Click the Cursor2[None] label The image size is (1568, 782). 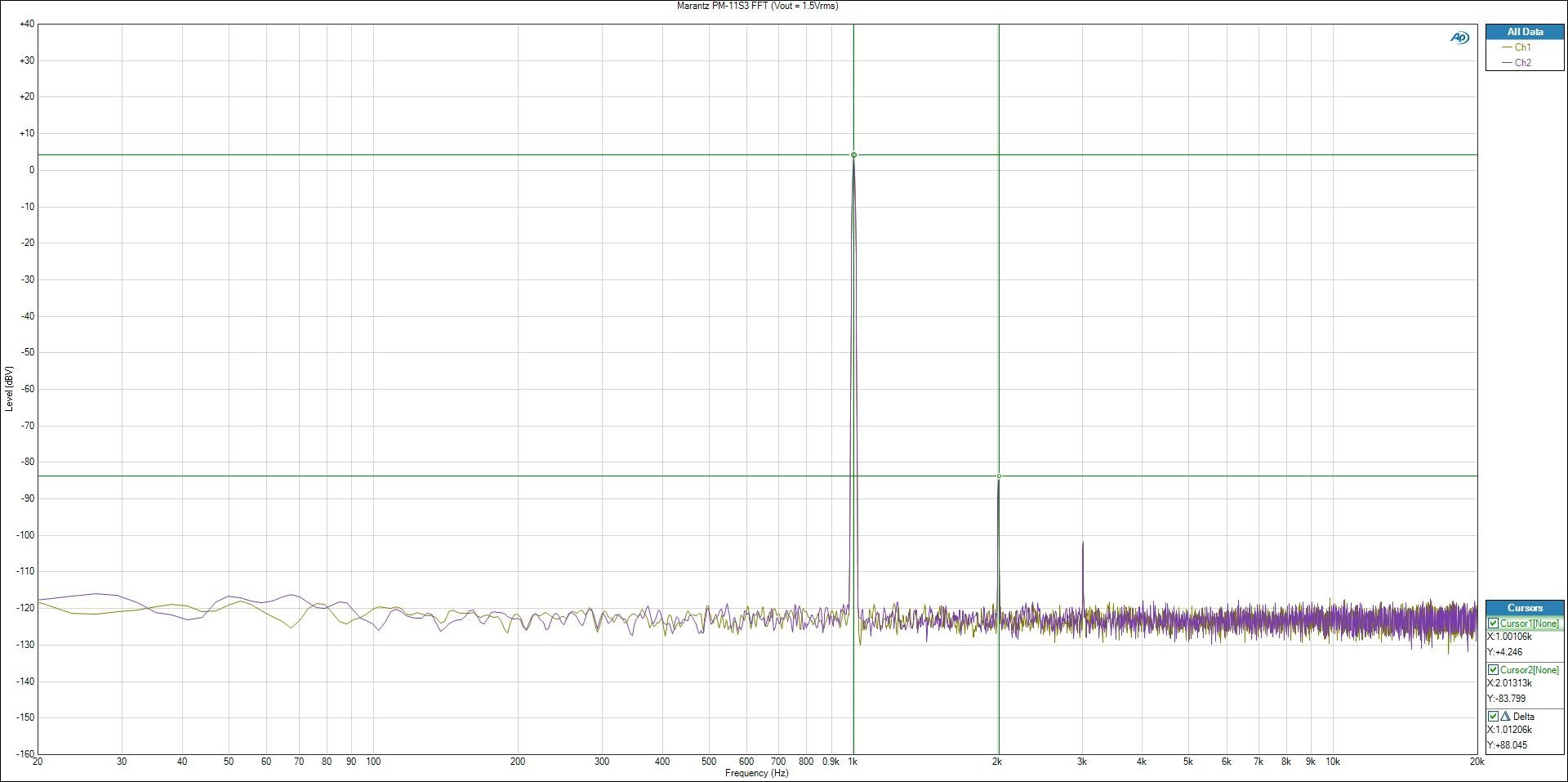click(1530, 670)
